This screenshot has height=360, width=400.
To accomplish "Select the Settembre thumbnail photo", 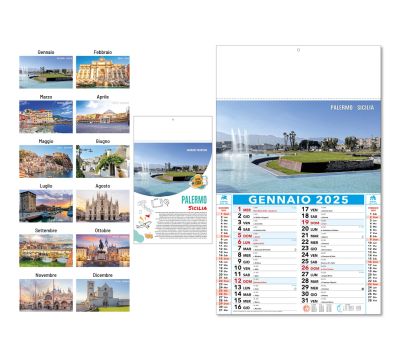I will [x=46, y=251].
